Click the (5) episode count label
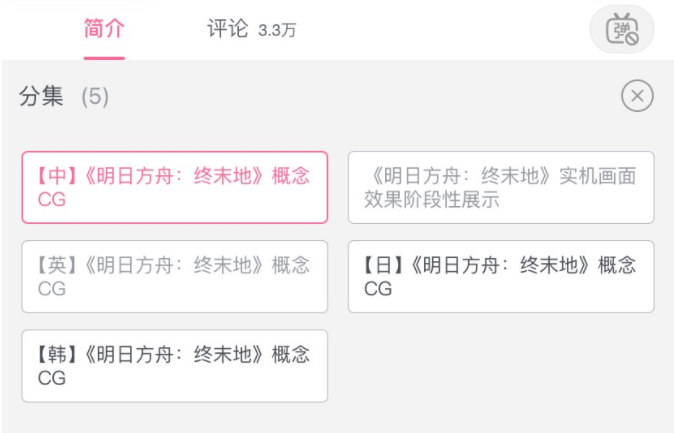 coord(95,96)
